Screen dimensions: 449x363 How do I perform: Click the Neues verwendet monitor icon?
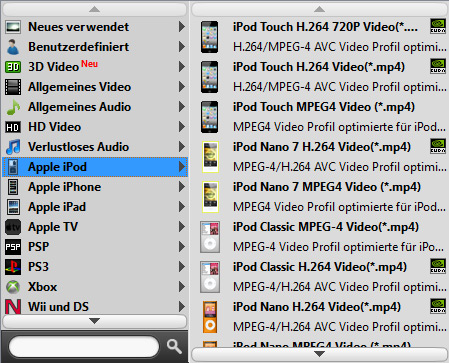(13, 27)
